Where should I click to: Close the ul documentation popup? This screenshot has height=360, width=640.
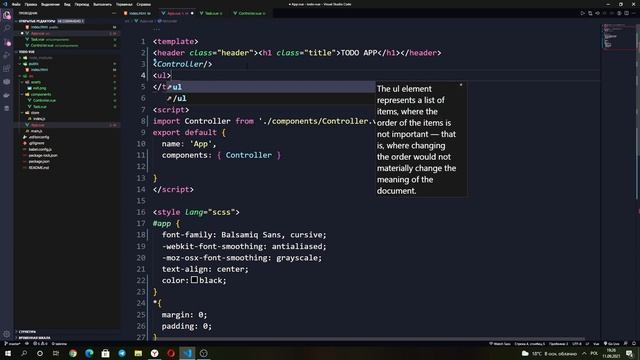pyautogui.click(x=461, y=85)
